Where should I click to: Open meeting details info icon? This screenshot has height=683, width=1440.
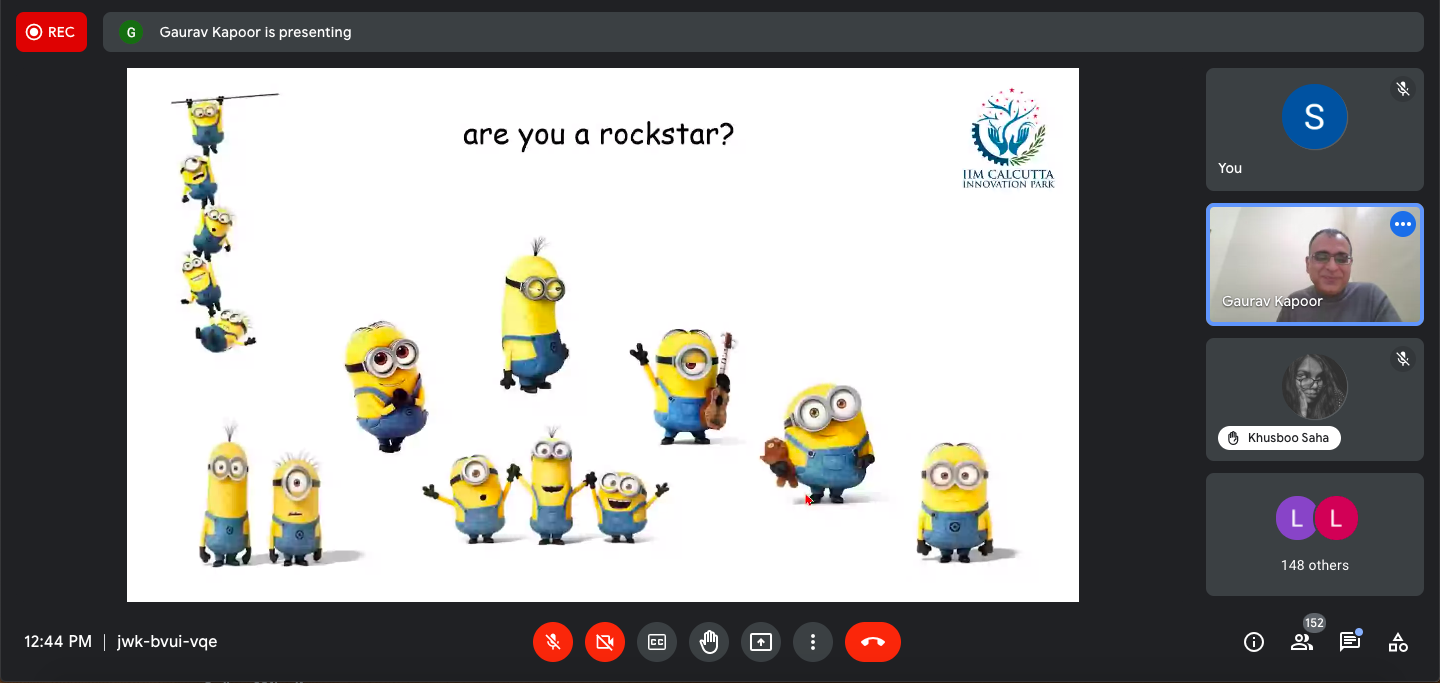[1253, 642]
